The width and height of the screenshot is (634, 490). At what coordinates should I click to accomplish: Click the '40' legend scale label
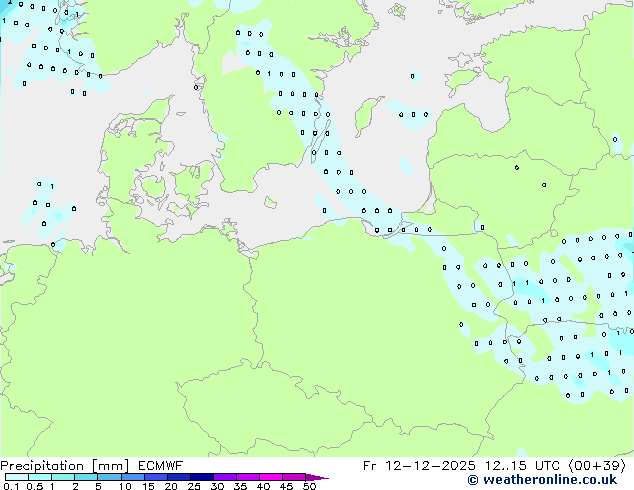pos(263,486)
